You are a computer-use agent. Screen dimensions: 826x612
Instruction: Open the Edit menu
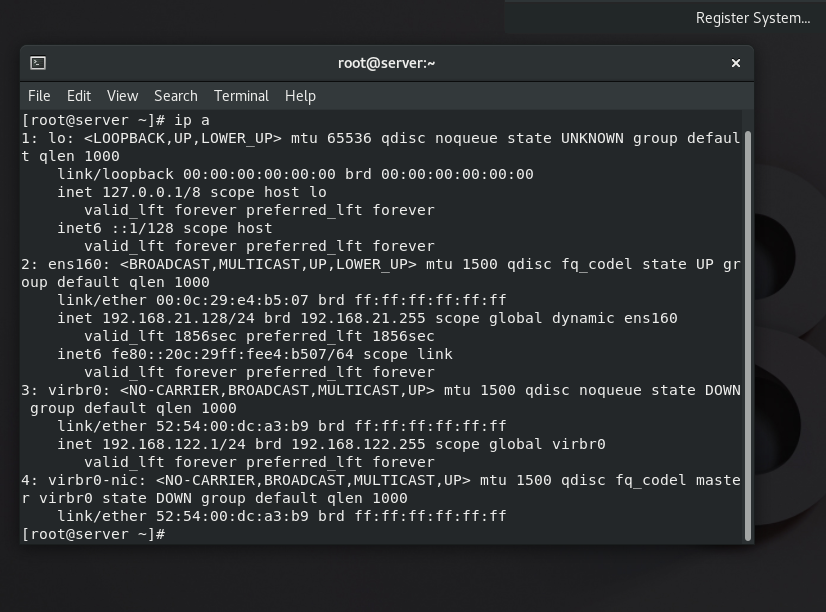click(79, 96)
